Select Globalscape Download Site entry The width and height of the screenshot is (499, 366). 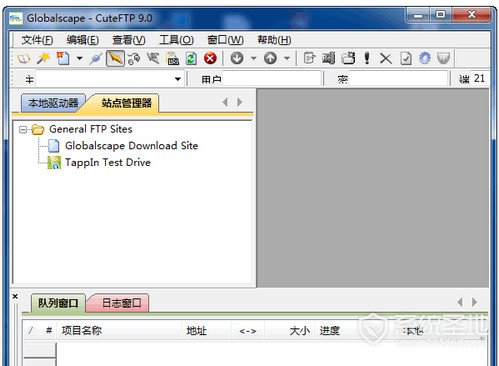132,146
